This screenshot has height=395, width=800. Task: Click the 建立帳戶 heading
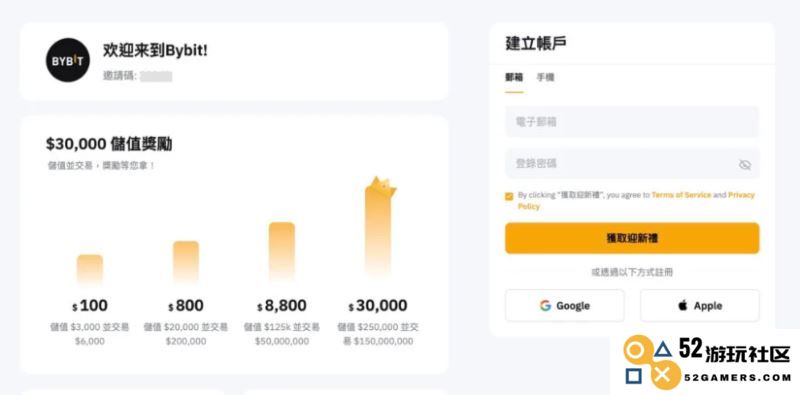(x=536, y=43)
